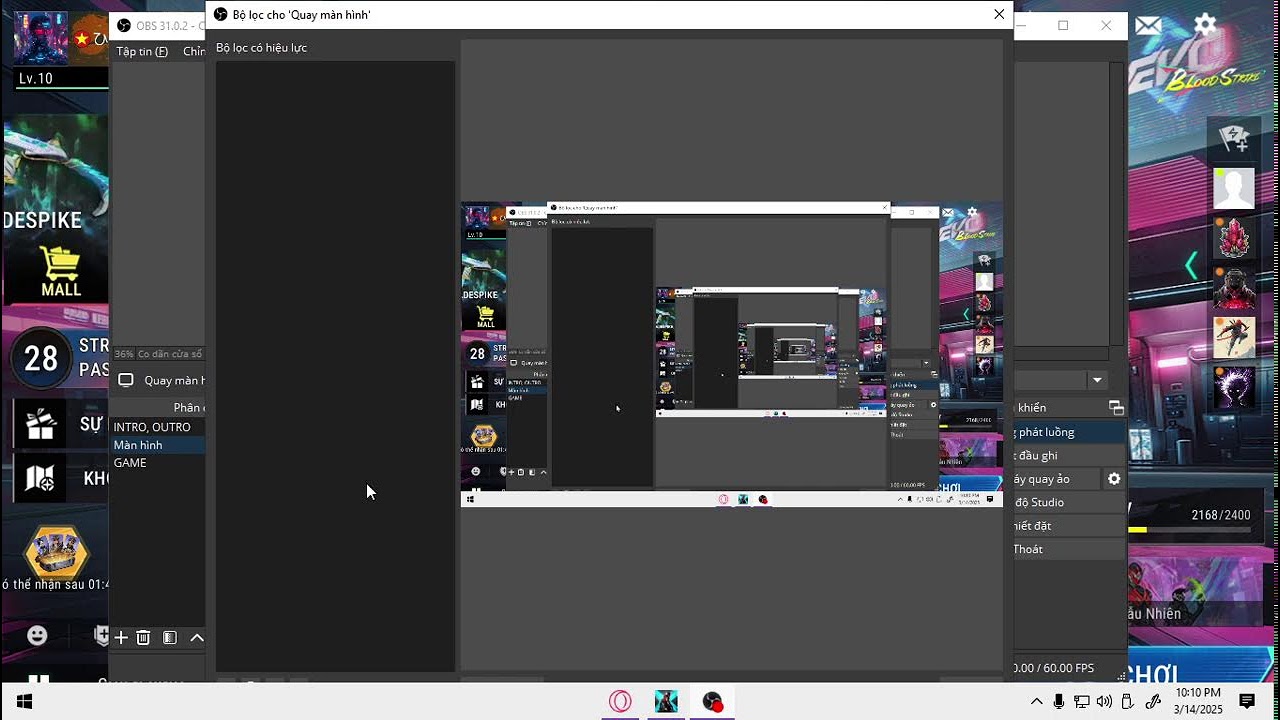Click the 'Co dãn cửa sổ' scaling label
The height and width of the screenshot is (720, 1280).
pos(170,354)
